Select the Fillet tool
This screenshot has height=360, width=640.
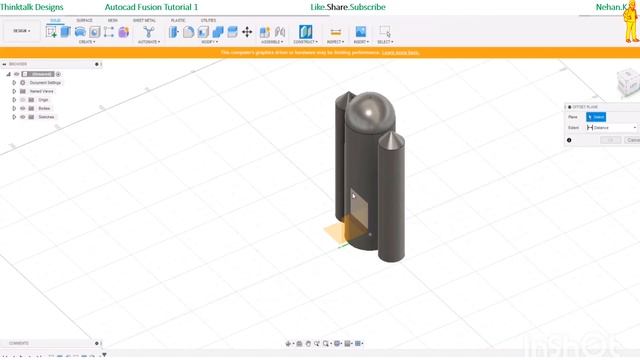coord(189,32)
